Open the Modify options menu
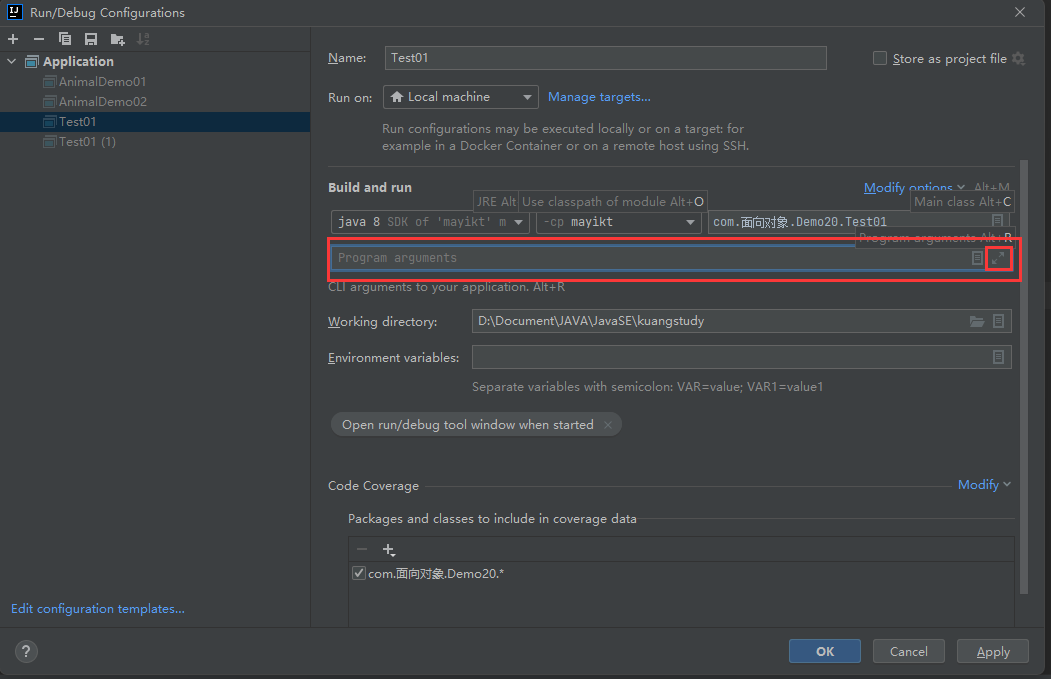Image resolution: width=1051 pixels, height=679 pixels. pyautogui.click(x=914, y=188)
